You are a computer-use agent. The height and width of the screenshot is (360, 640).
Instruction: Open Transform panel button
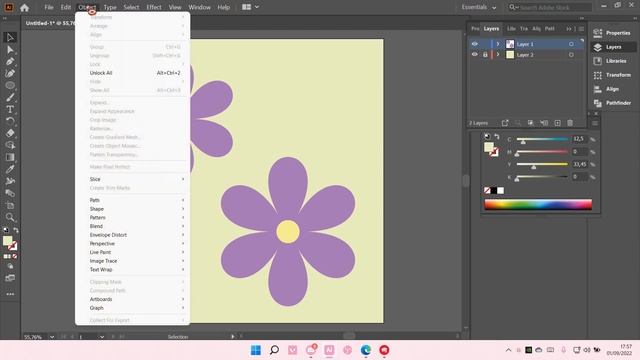coord(613,75)
